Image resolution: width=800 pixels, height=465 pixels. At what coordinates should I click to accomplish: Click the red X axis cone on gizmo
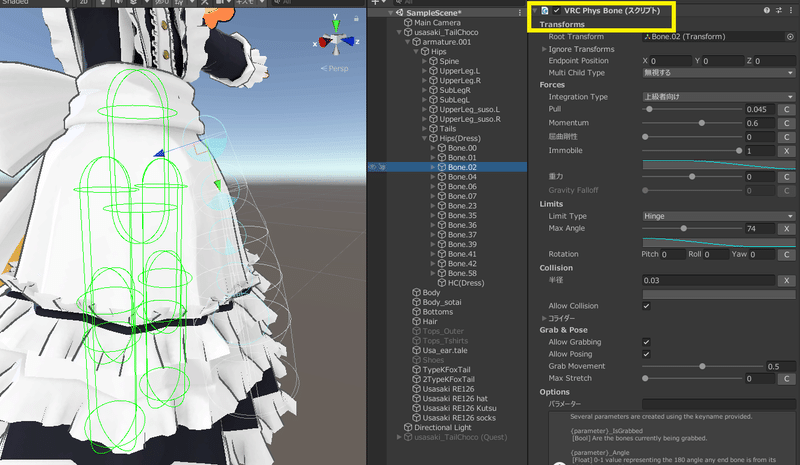click(x=324, y=42)
